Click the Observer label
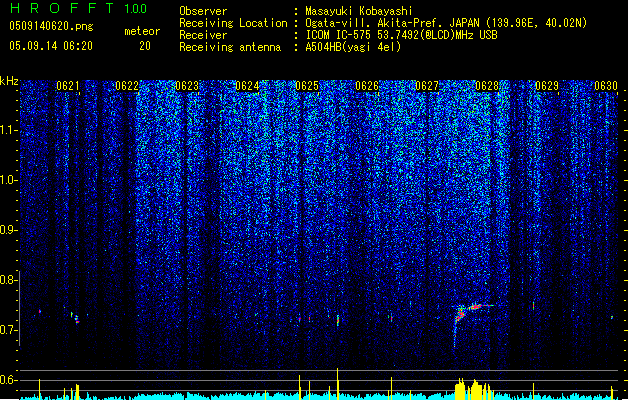This screenshot has height=400, width=629. click(203, 11)
